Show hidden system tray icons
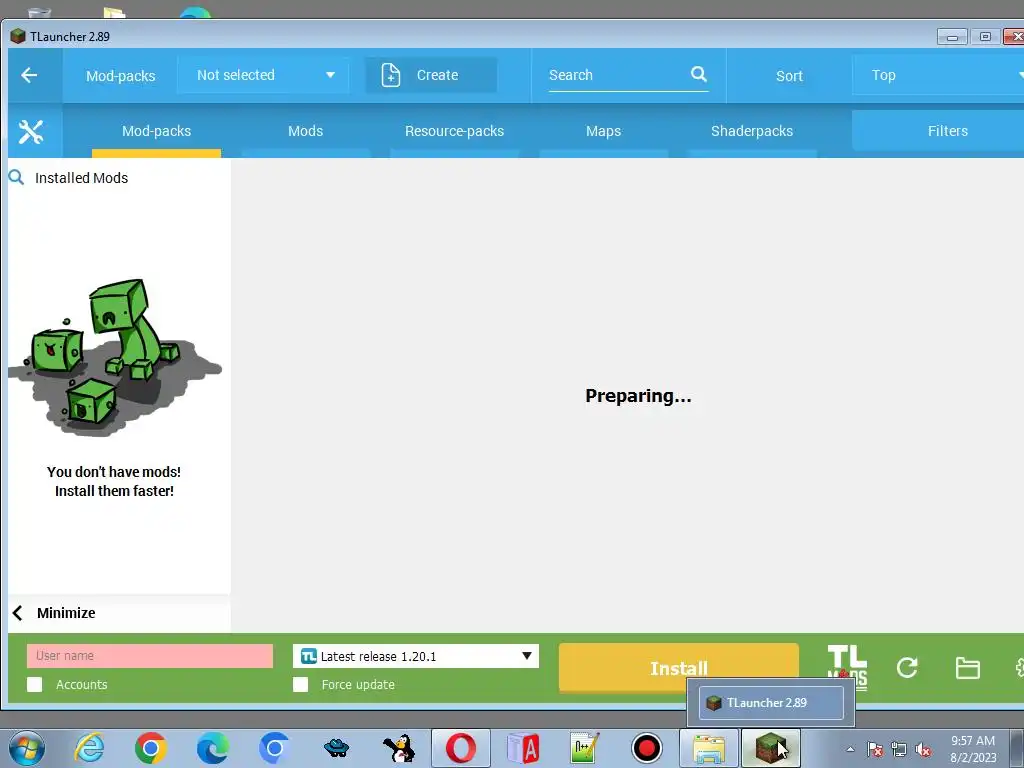Screen dimensions: 1024x768 pos(850,749)
